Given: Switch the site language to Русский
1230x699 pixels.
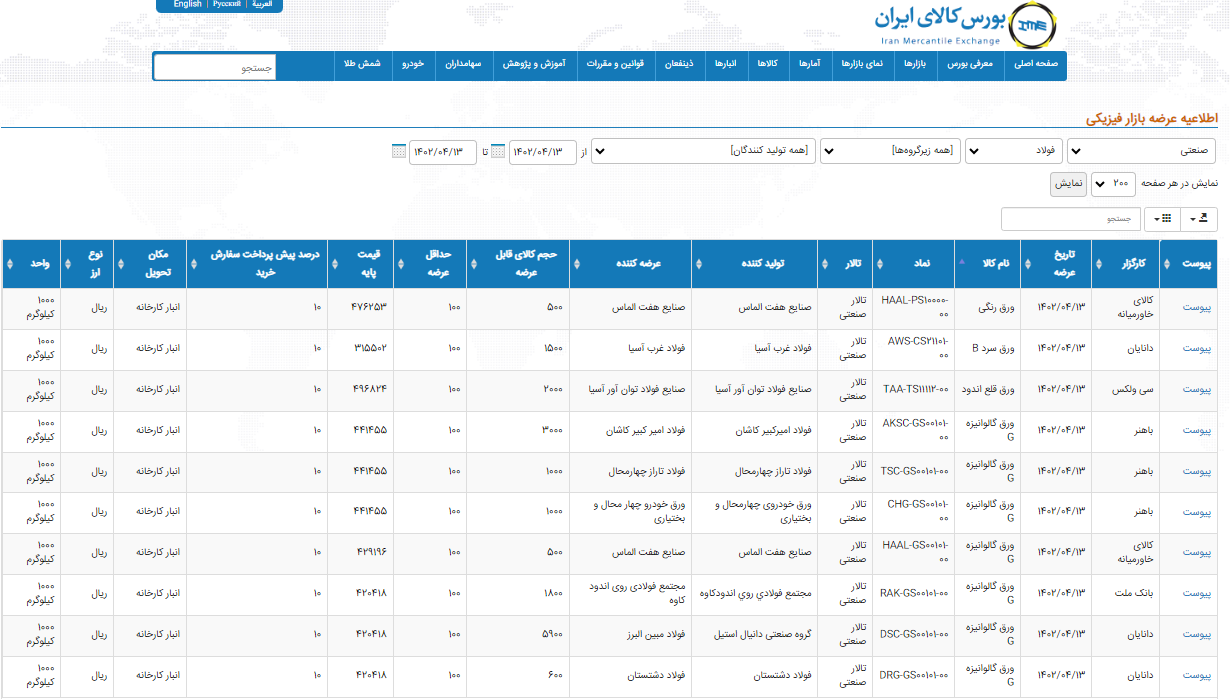Looking at the screenshot, I should [227, 5].
